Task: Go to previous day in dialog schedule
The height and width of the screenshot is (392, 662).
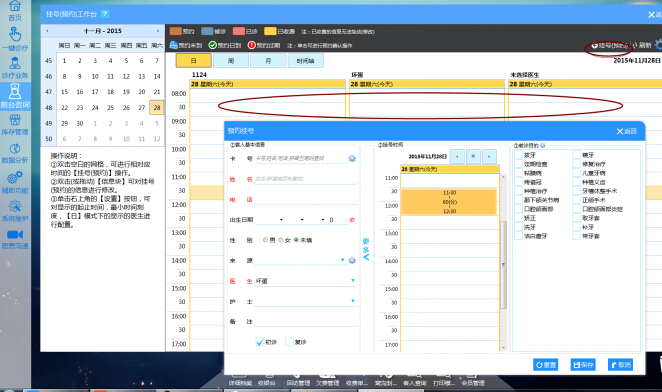Action: coord(457,156)
